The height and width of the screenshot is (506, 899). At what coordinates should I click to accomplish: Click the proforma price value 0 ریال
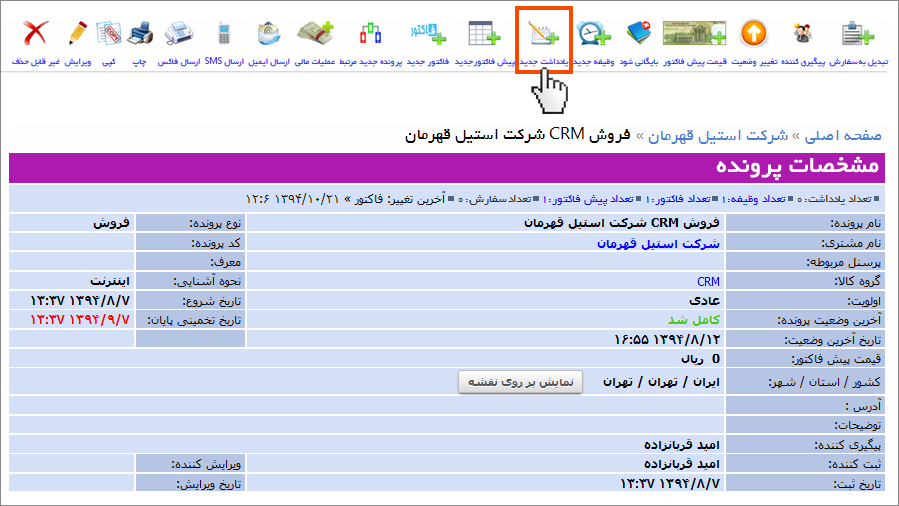pos(700,359)
